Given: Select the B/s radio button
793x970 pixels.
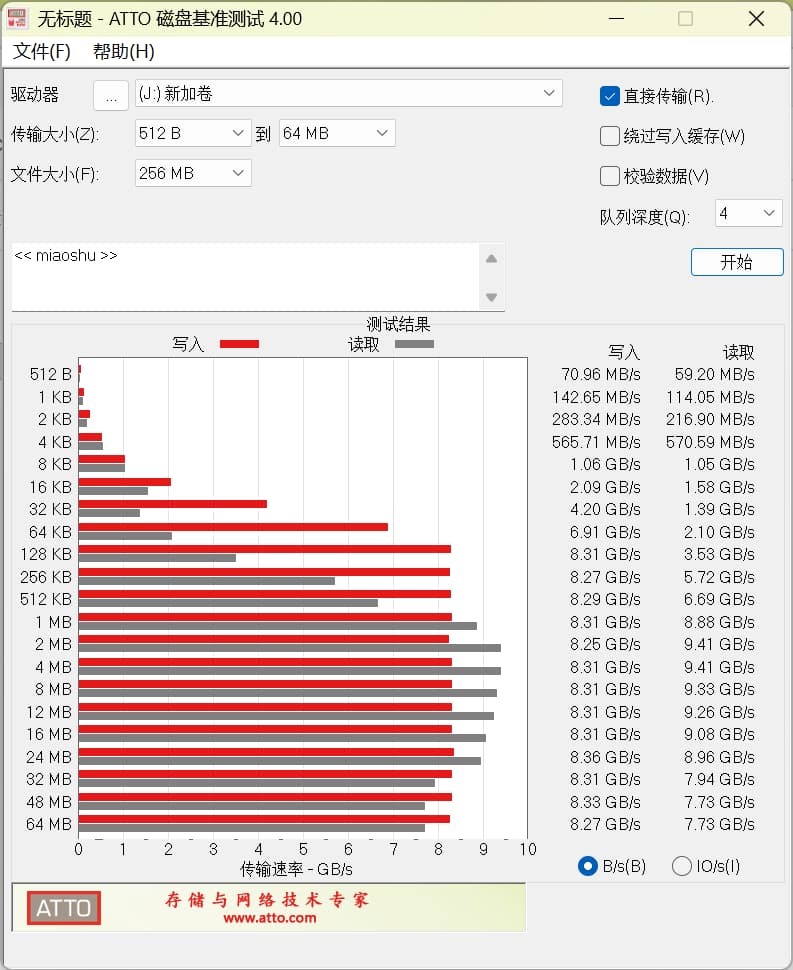Looking at the screenshot, I should pos(588,866).
